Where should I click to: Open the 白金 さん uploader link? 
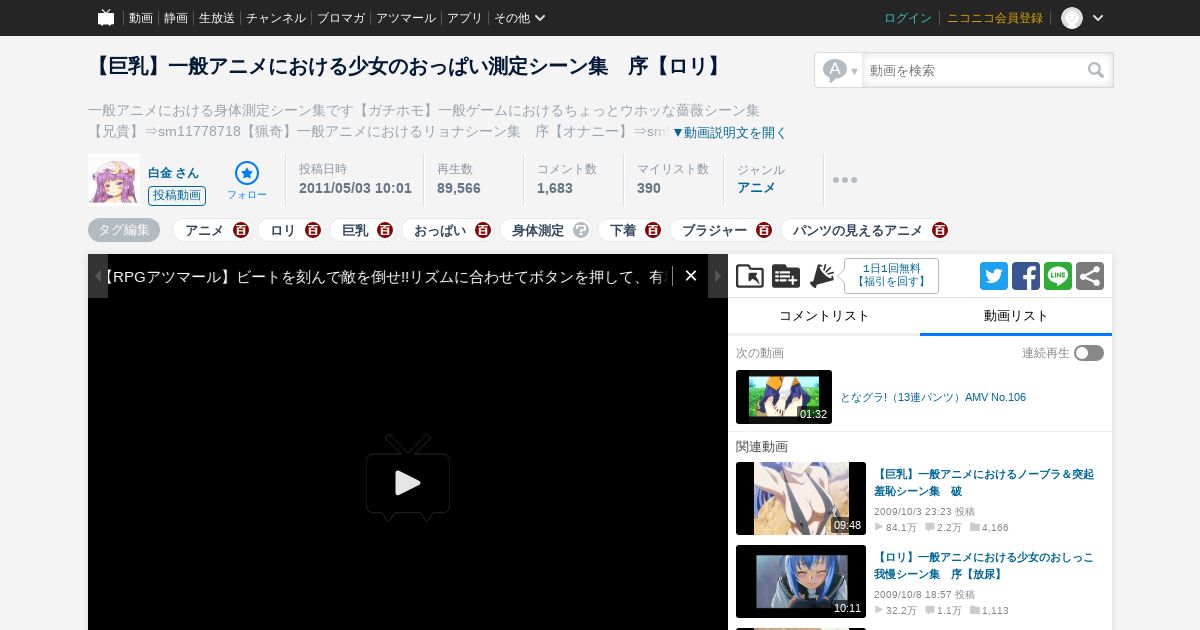[174, 173]
